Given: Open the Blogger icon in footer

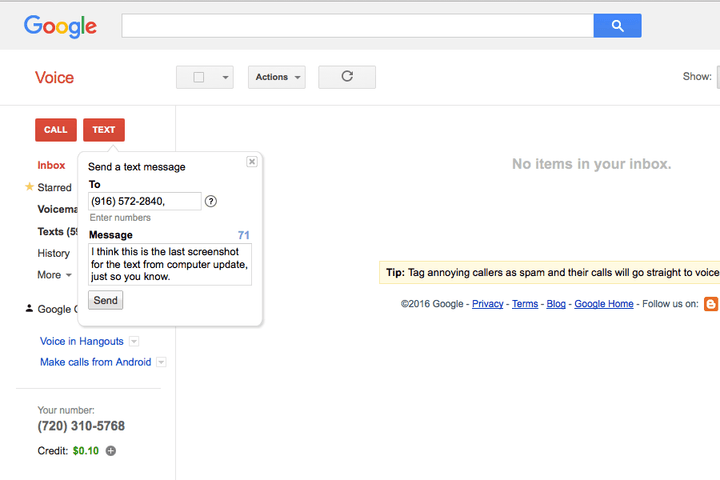Looking at the screenshot, I should tap(711, 304).
